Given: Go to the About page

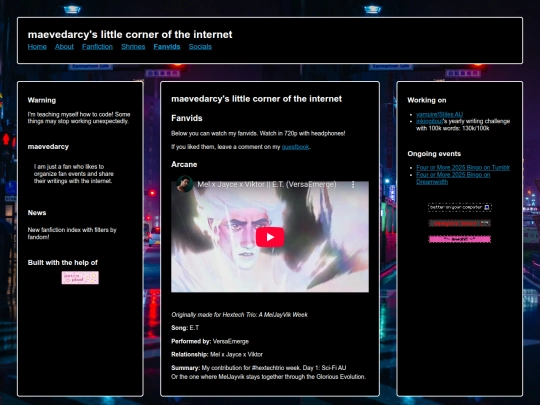Looking at the screenshot, I should click(64, 47).
